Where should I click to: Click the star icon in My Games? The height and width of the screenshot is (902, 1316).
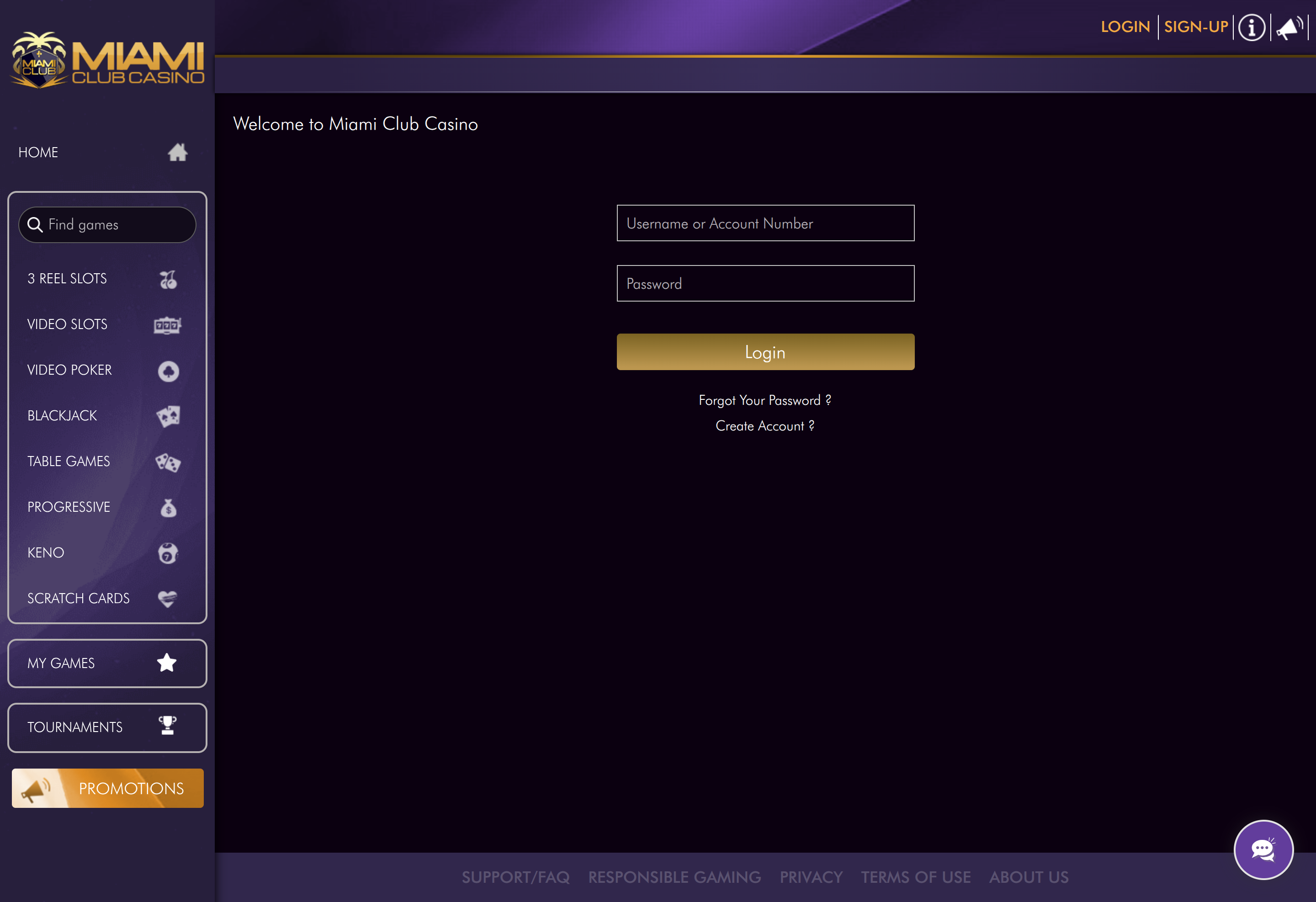(166, 663)
